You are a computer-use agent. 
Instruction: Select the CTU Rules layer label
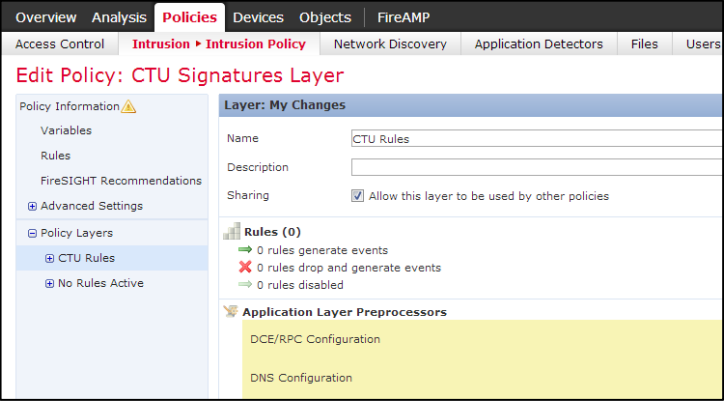pos(86,258)
